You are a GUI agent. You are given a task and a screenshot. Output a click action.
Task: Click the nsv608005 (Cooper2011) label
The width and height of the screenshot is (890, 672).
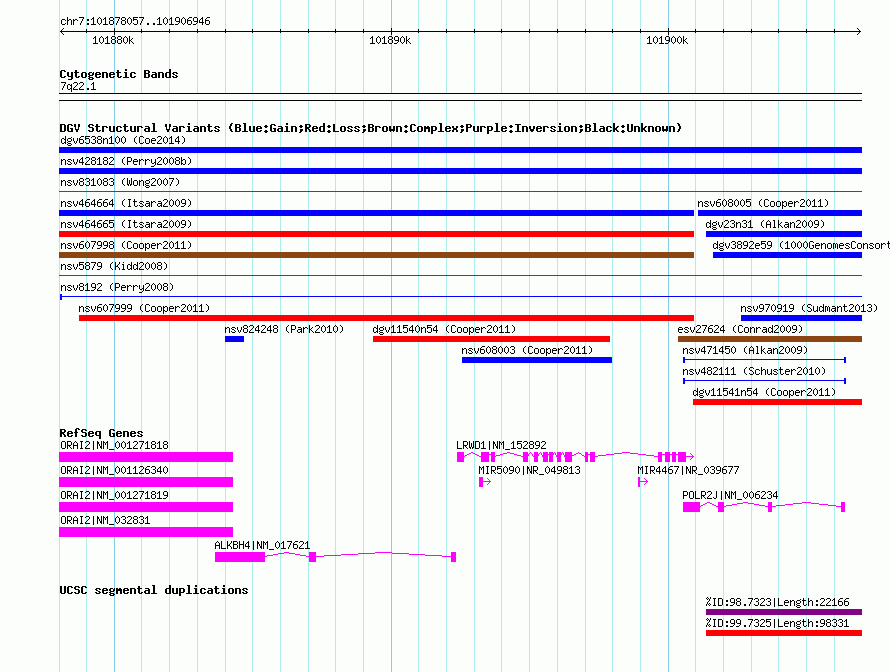pos(763,203)
